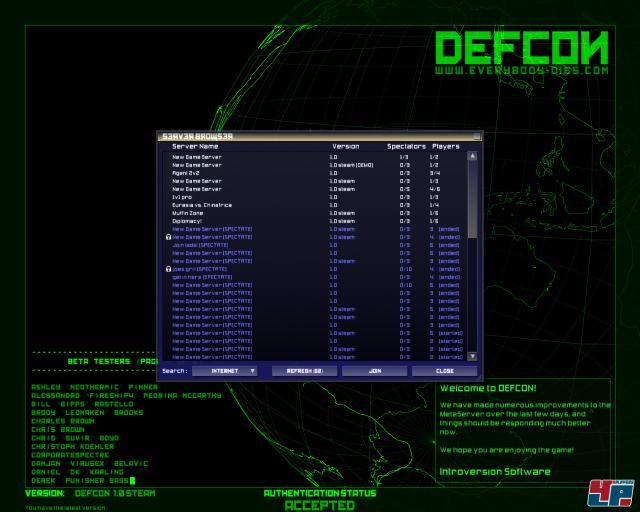Screen dimensions: 640x512
Task: Select the 'Agent 2v2' server row
Action: point(314,173)
